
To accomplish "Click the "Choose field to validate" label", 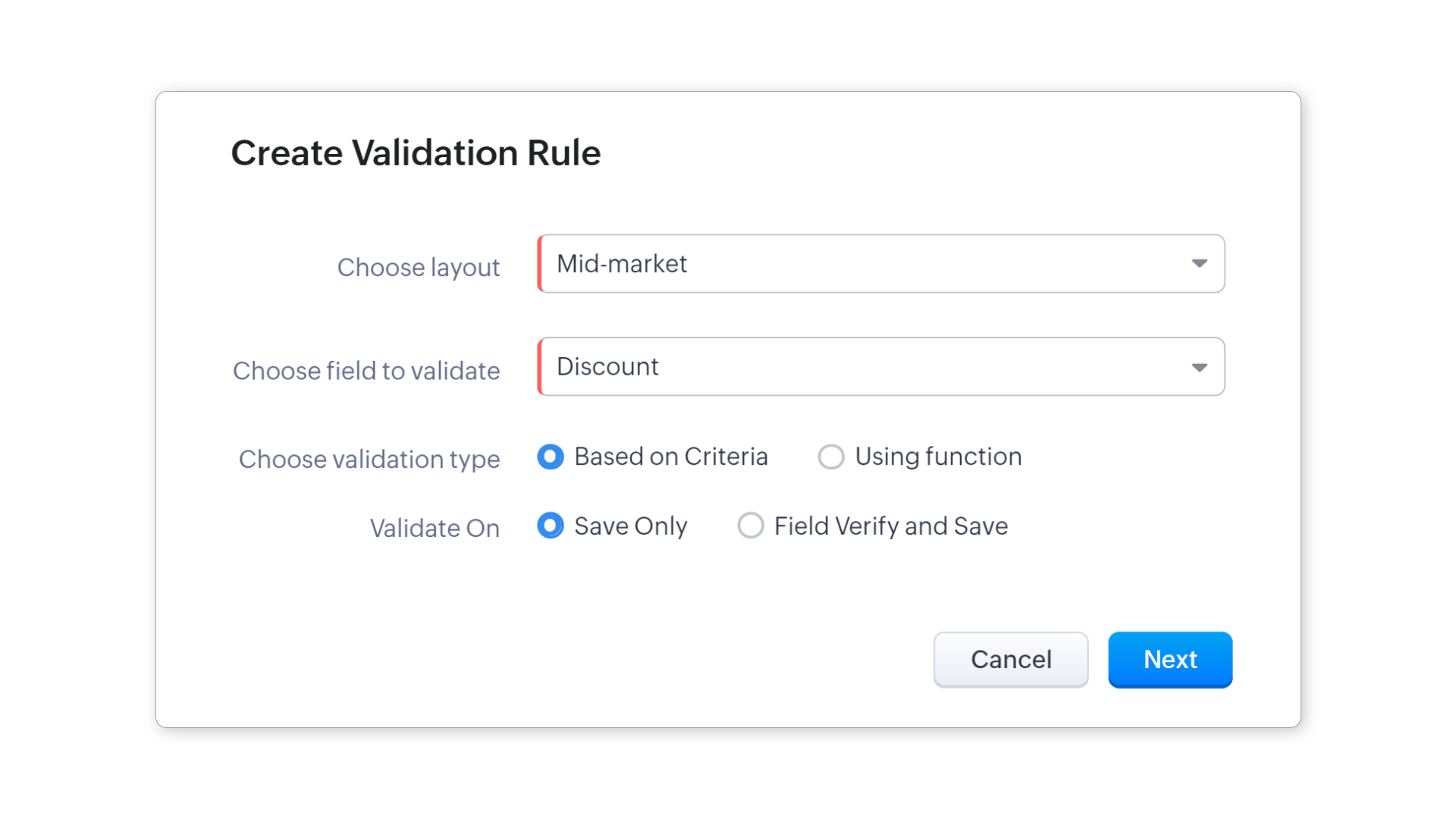I will [366, 371].
